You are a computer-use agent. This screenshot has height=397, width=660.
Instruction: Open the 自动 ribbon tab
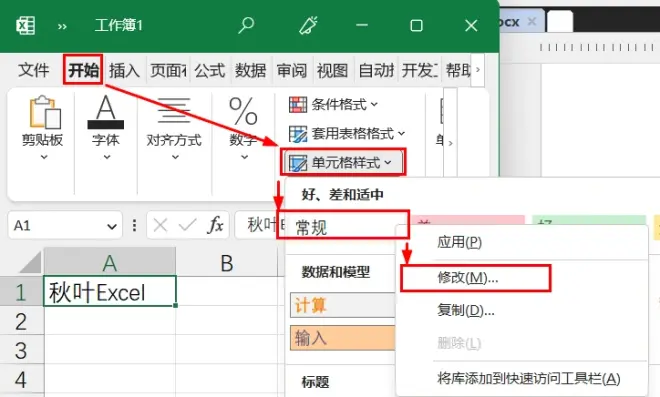tap(376, 70)
